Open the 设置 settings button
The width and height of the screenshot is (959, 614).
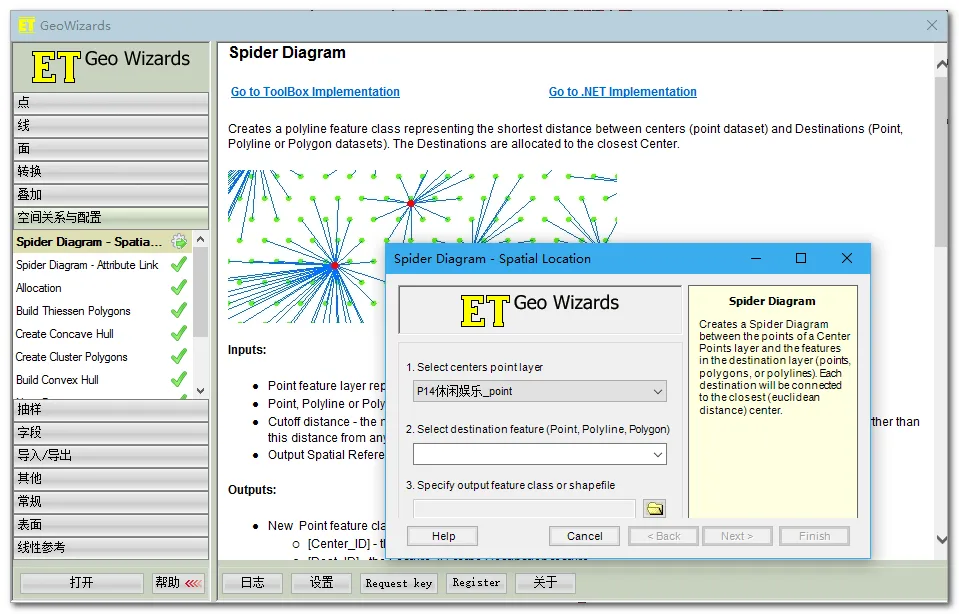pyautogui.click(x=322, y=583)
